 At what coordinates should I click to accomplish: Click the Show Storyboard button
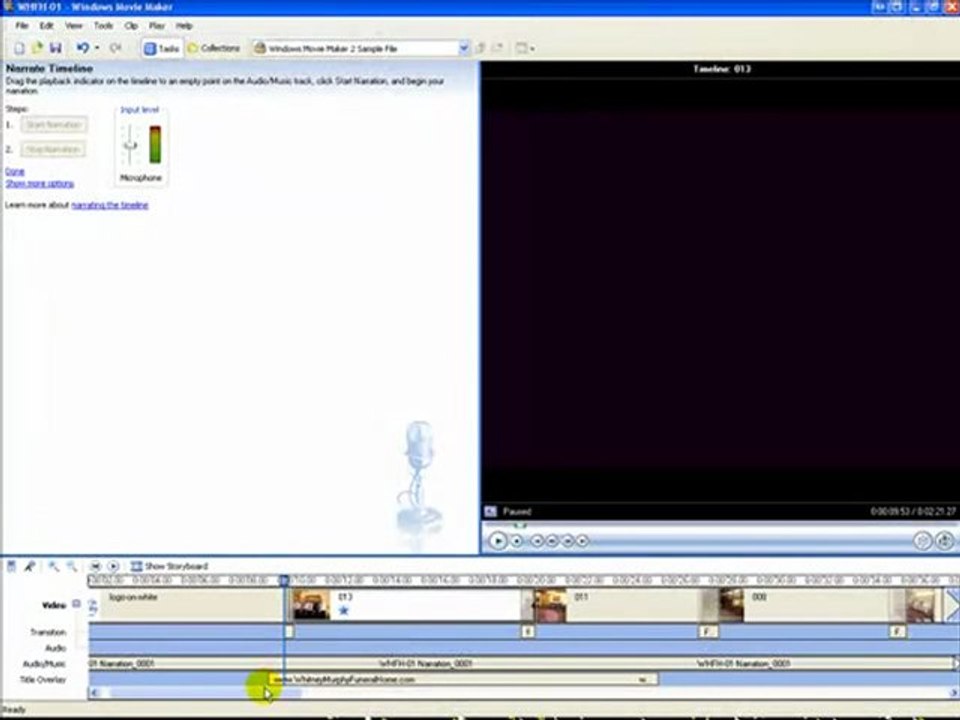click(x=170, y=566)
